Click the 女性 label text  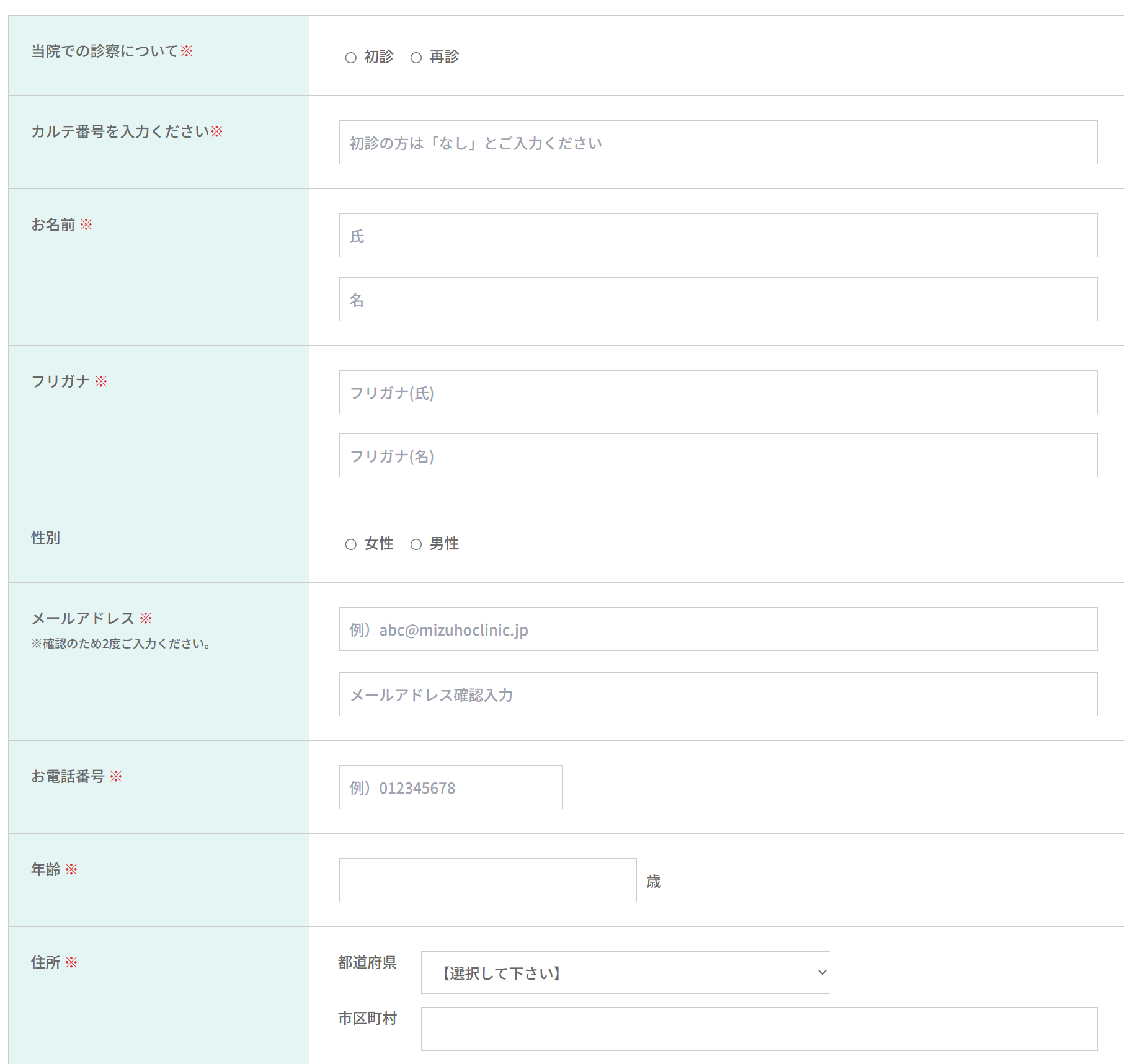coord(379,544)
